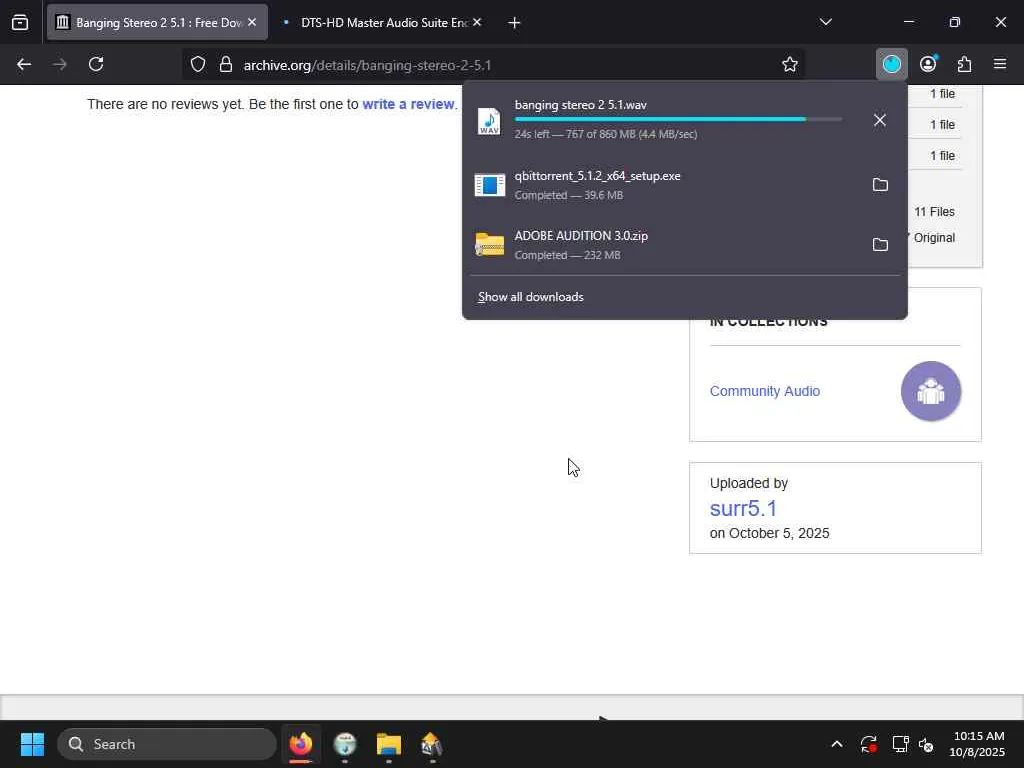Click the Original download link
1024x768 pixels.
(935, 238)
